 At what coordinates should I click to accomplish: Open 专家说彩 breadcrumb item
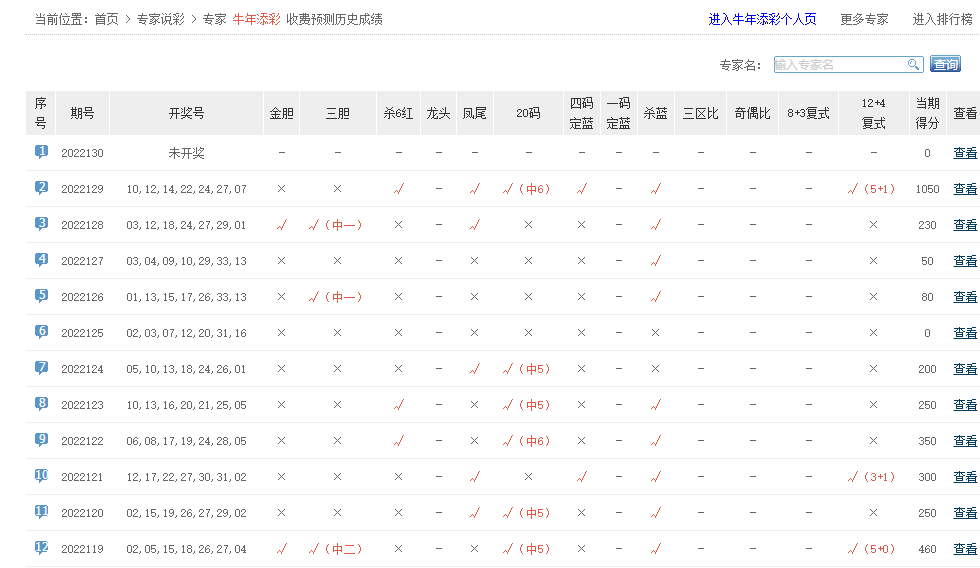click(x=162, y=19)
